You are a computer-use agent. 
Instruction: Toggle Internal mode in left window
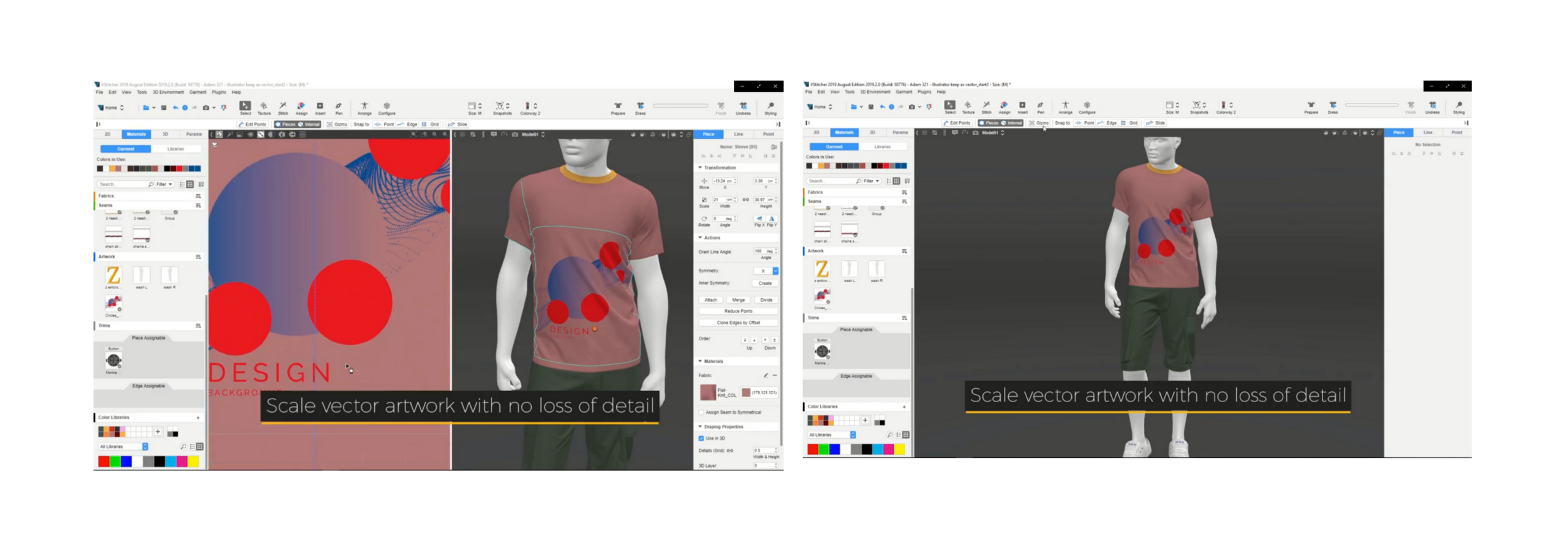click(309, 124)
